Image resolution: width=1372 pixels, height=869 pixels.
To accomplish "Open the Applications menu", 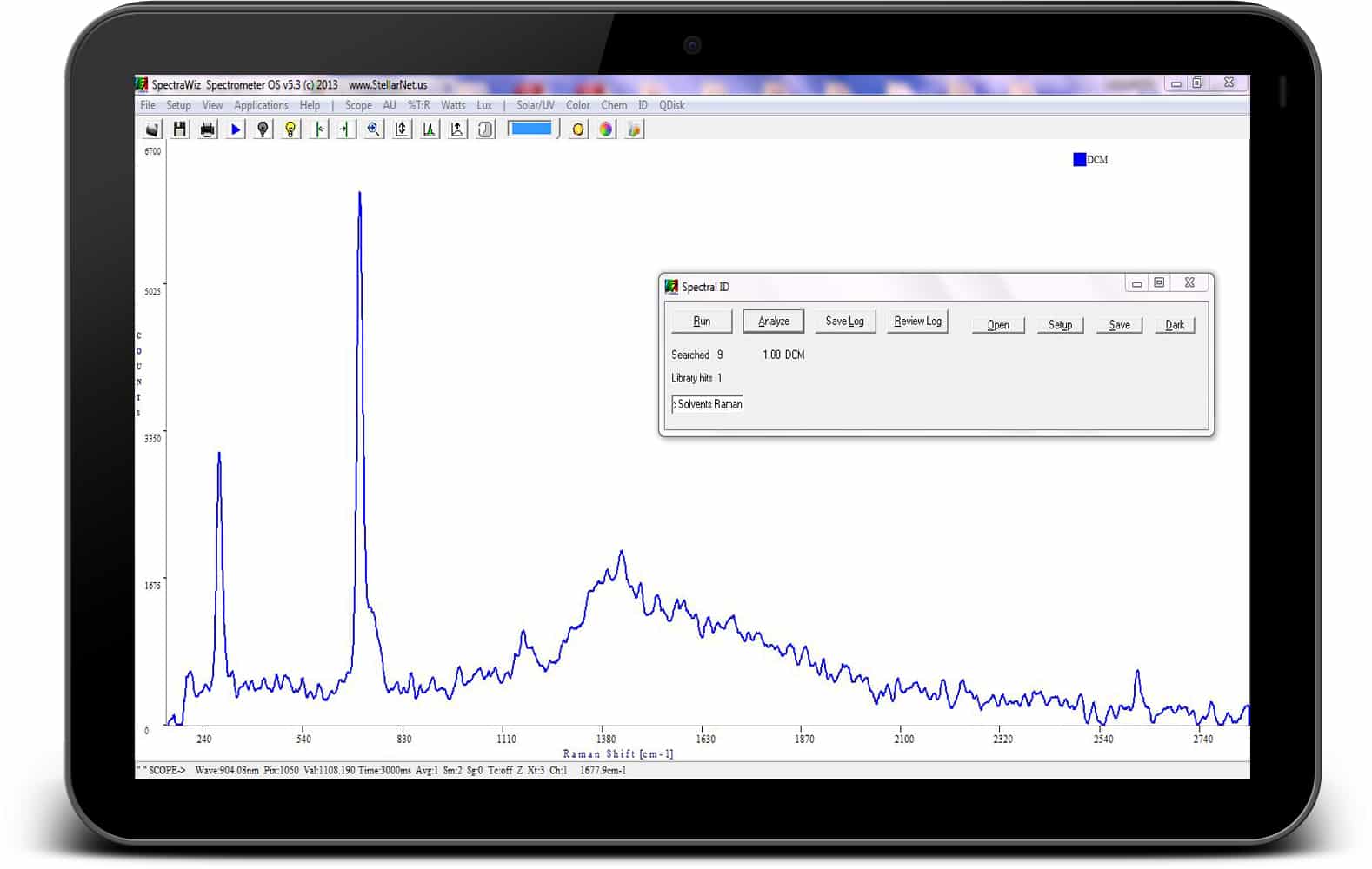I will (261, 105).
